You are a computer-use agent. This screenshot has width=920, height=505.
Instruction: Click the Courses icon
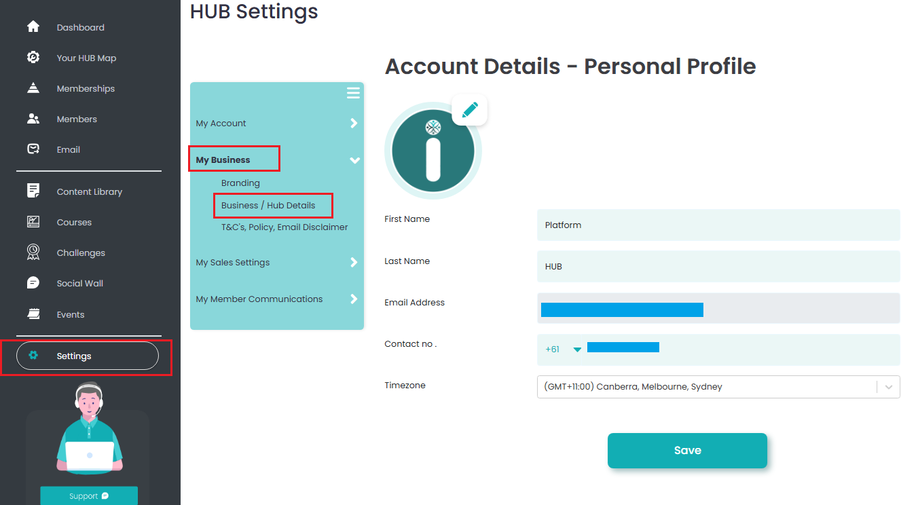[x=33, y=222]
